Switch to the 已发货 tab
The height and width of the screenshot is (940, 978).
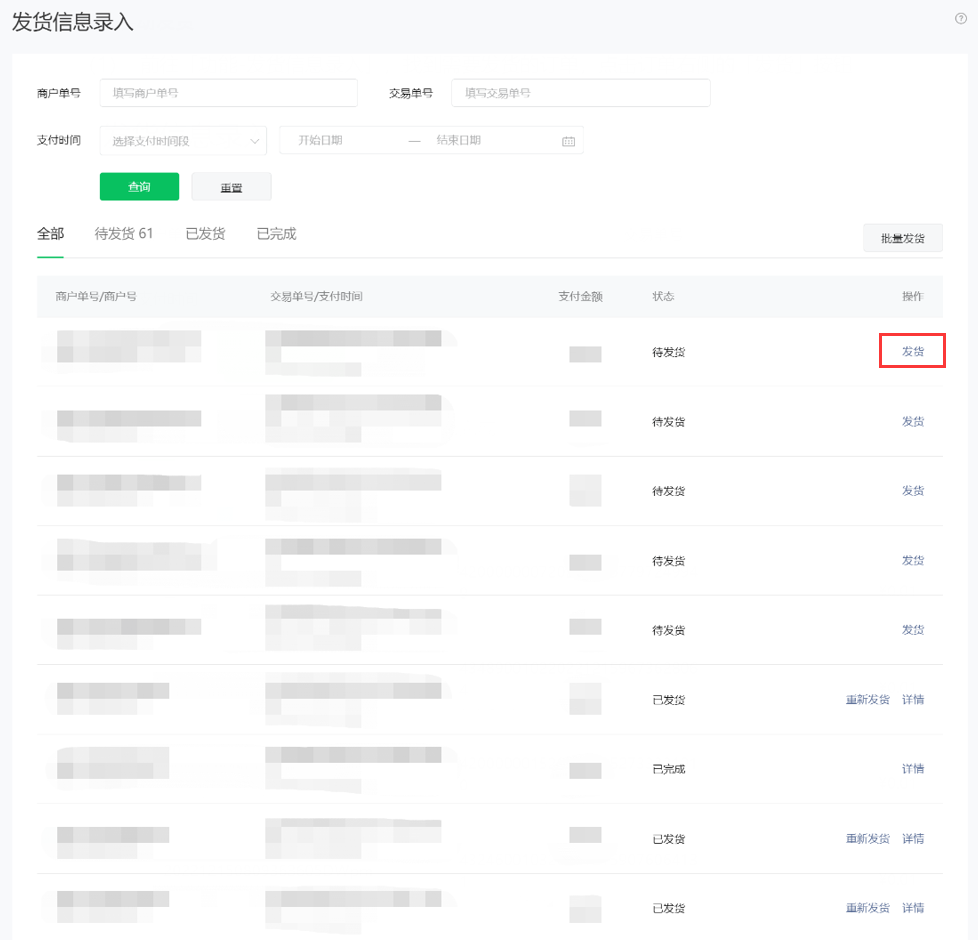click(x=205, y=234)
